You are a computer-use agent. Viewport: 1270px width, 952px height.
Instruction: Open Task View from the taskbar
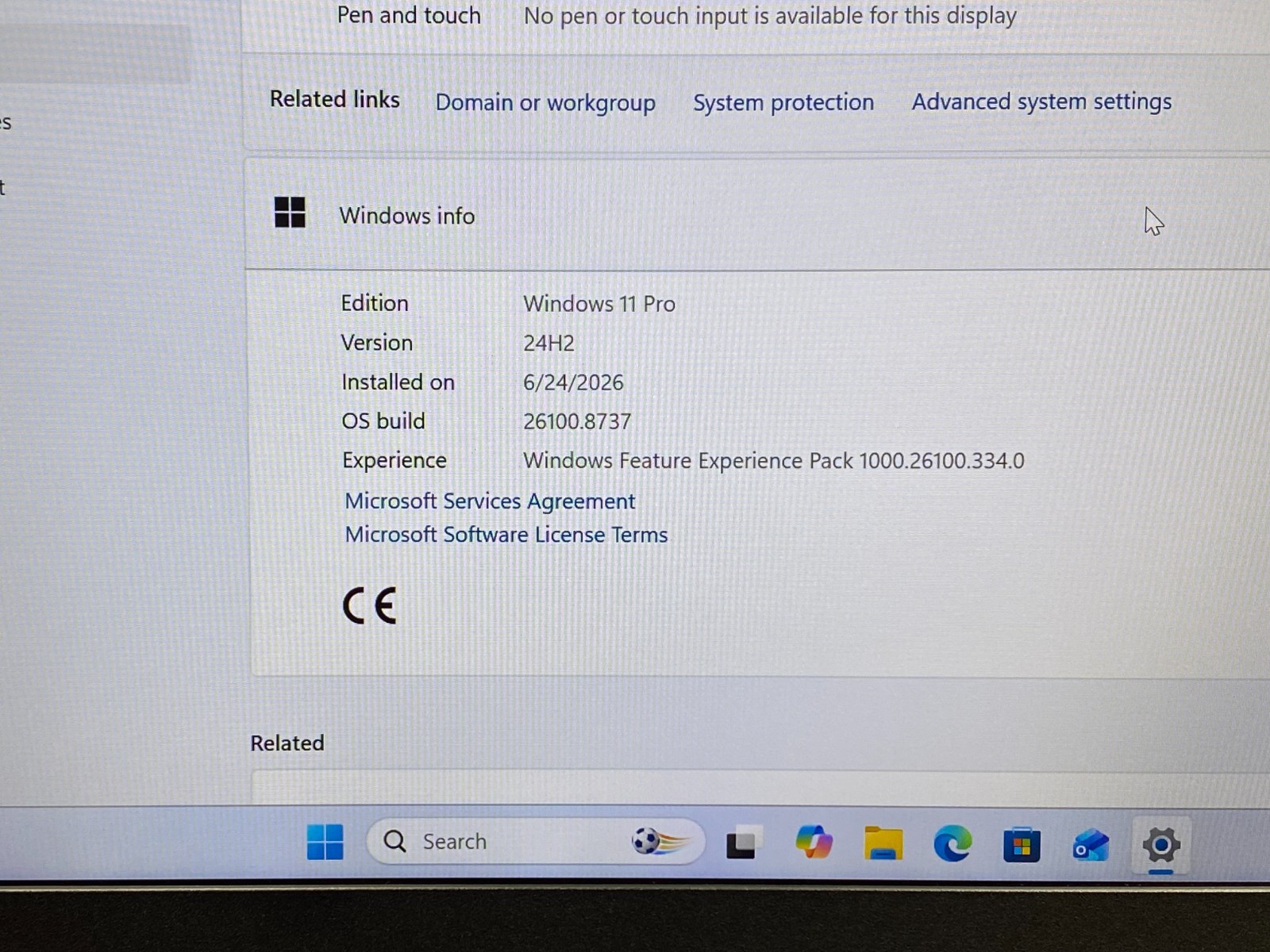coord(742,843)
